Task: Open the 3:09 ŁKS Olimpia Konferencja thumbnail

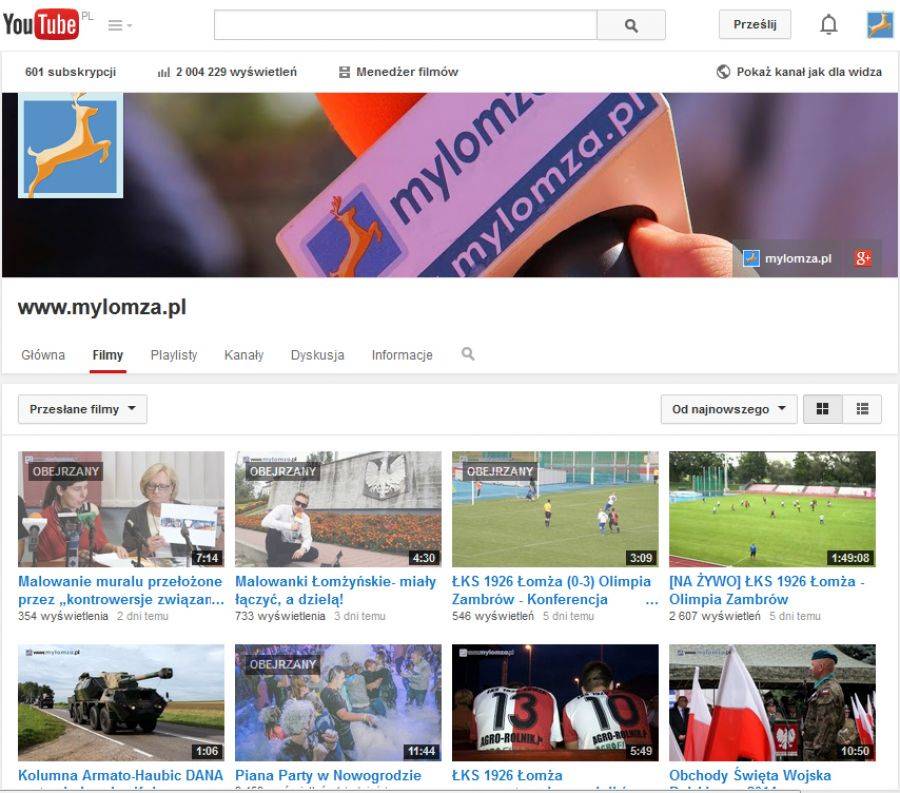Action: click(x=555, y=509)
